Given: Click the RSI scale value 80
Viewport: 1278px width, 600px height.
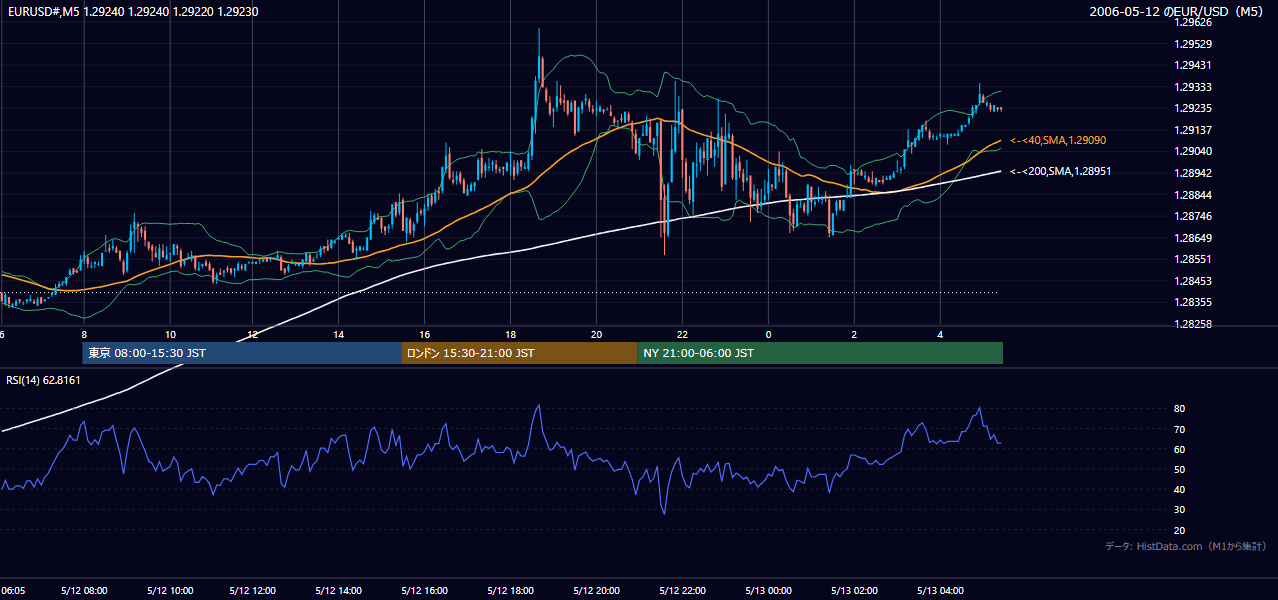Looking at the screenshot, I should pyautogui.click(x=1179, y=409).
